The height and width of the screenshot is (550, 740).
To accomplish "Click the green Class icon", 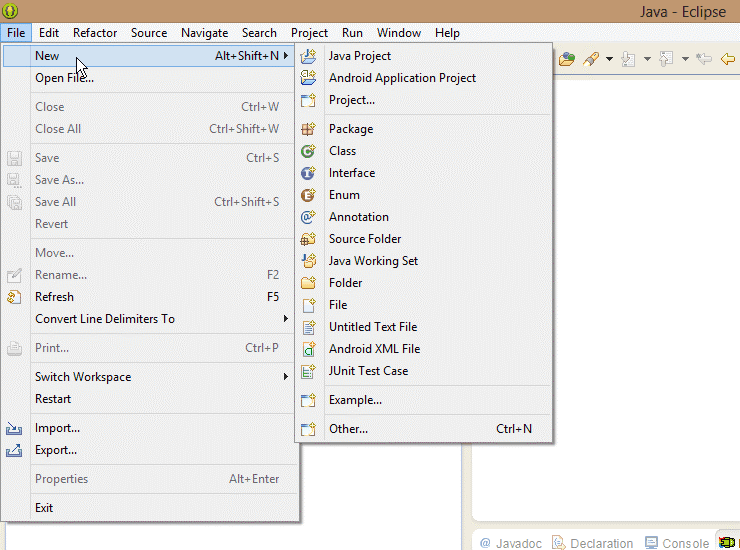I will pos(308,151).
